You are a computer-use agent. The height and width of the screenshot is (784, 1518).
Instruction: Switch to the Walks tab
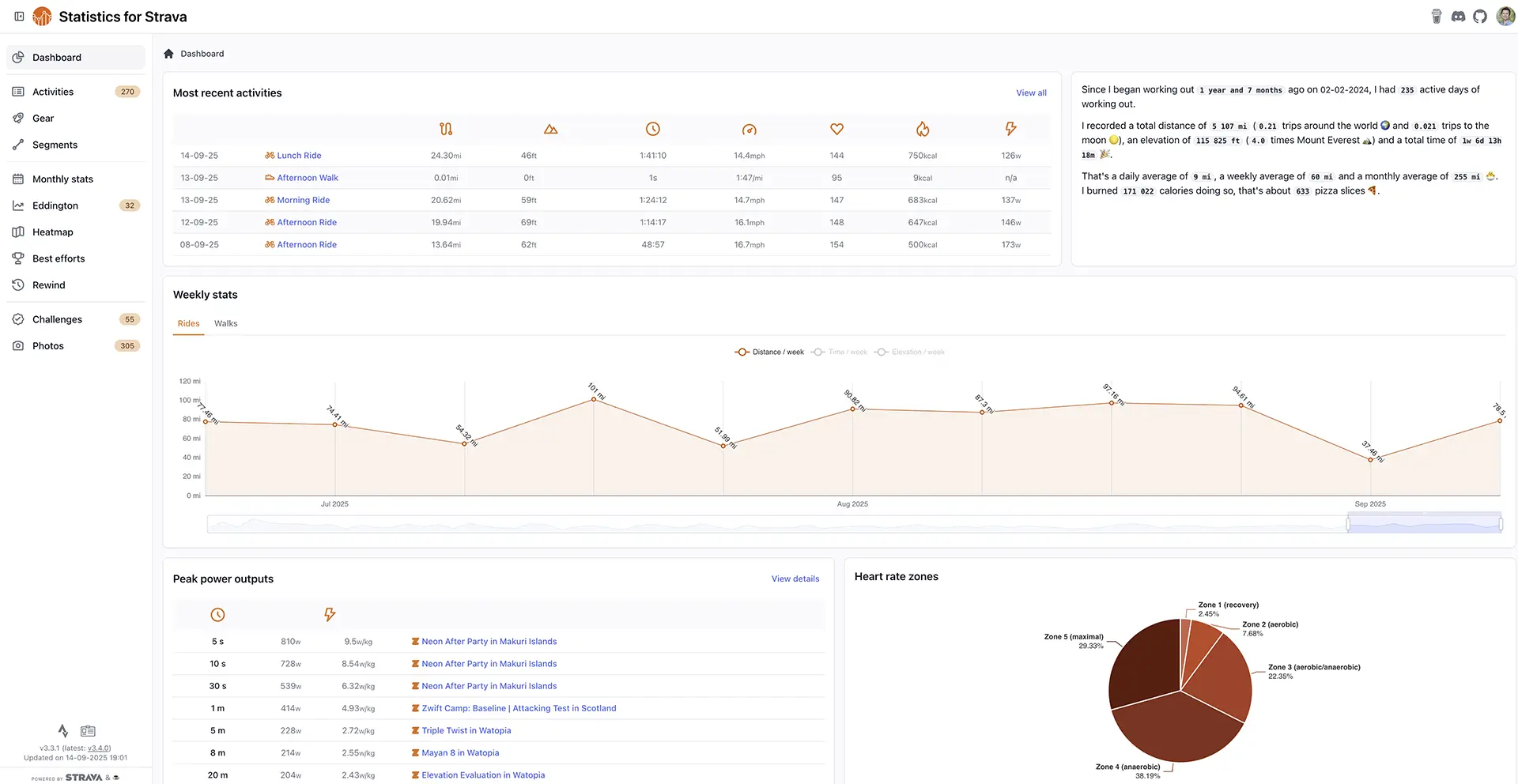click(225, 324)
